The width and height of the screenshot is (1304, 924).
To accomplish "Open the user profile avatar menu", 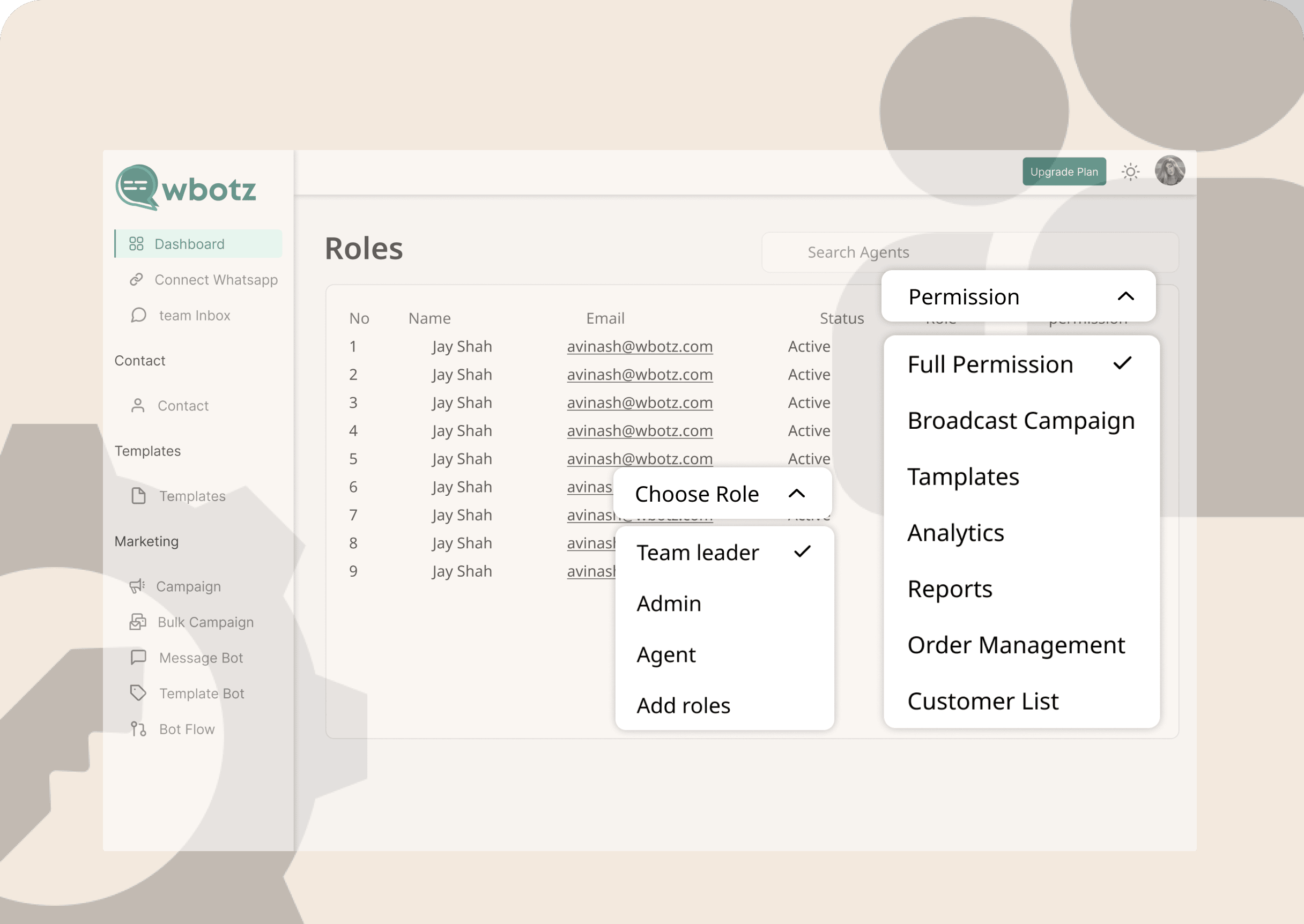I will pos(1169,170).
